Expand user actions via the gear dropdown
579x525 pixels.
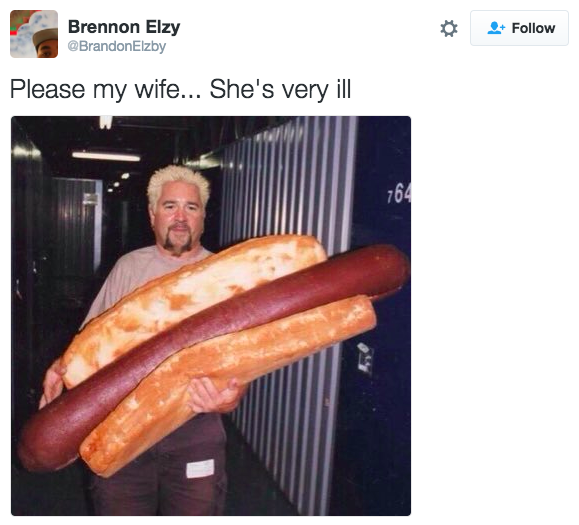[449, 28]
